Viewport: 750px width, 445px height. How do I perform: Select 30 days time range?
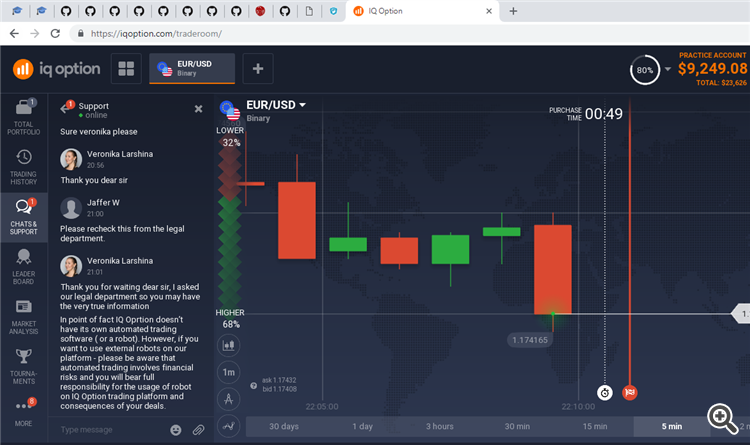[284, 426]
